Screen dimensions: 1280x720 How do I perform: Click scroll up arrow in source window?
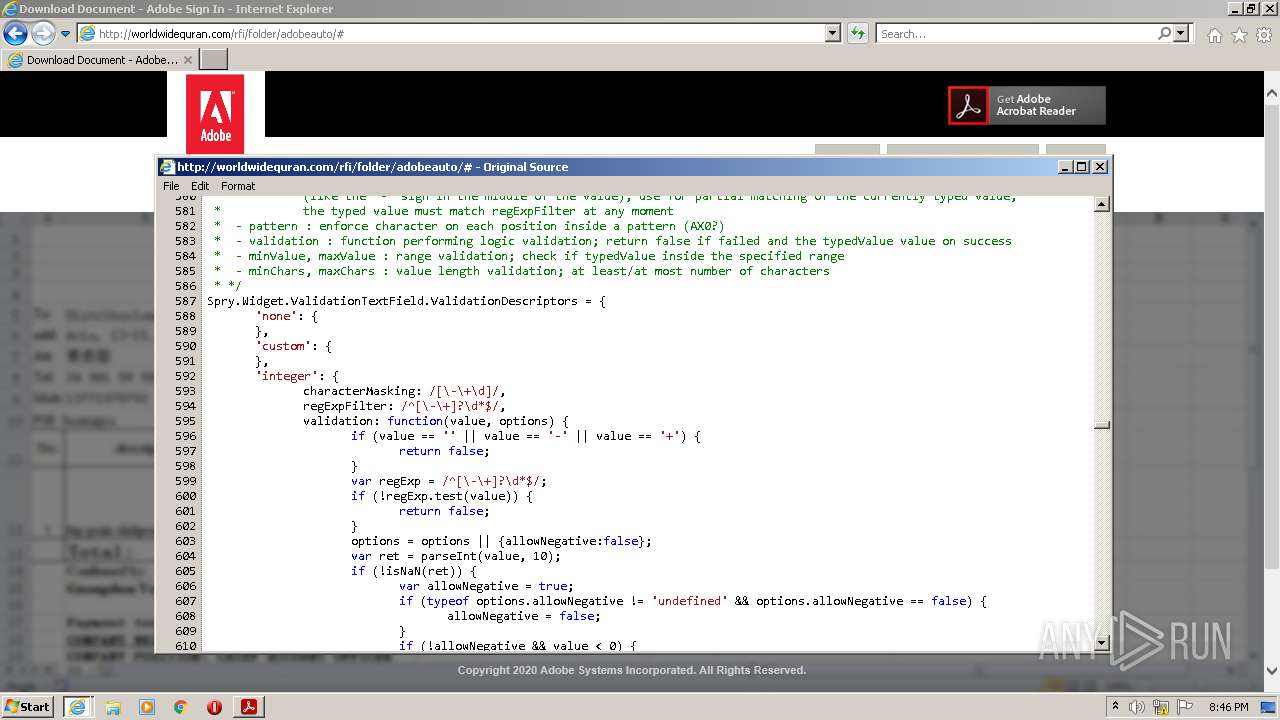point(1102,205)
